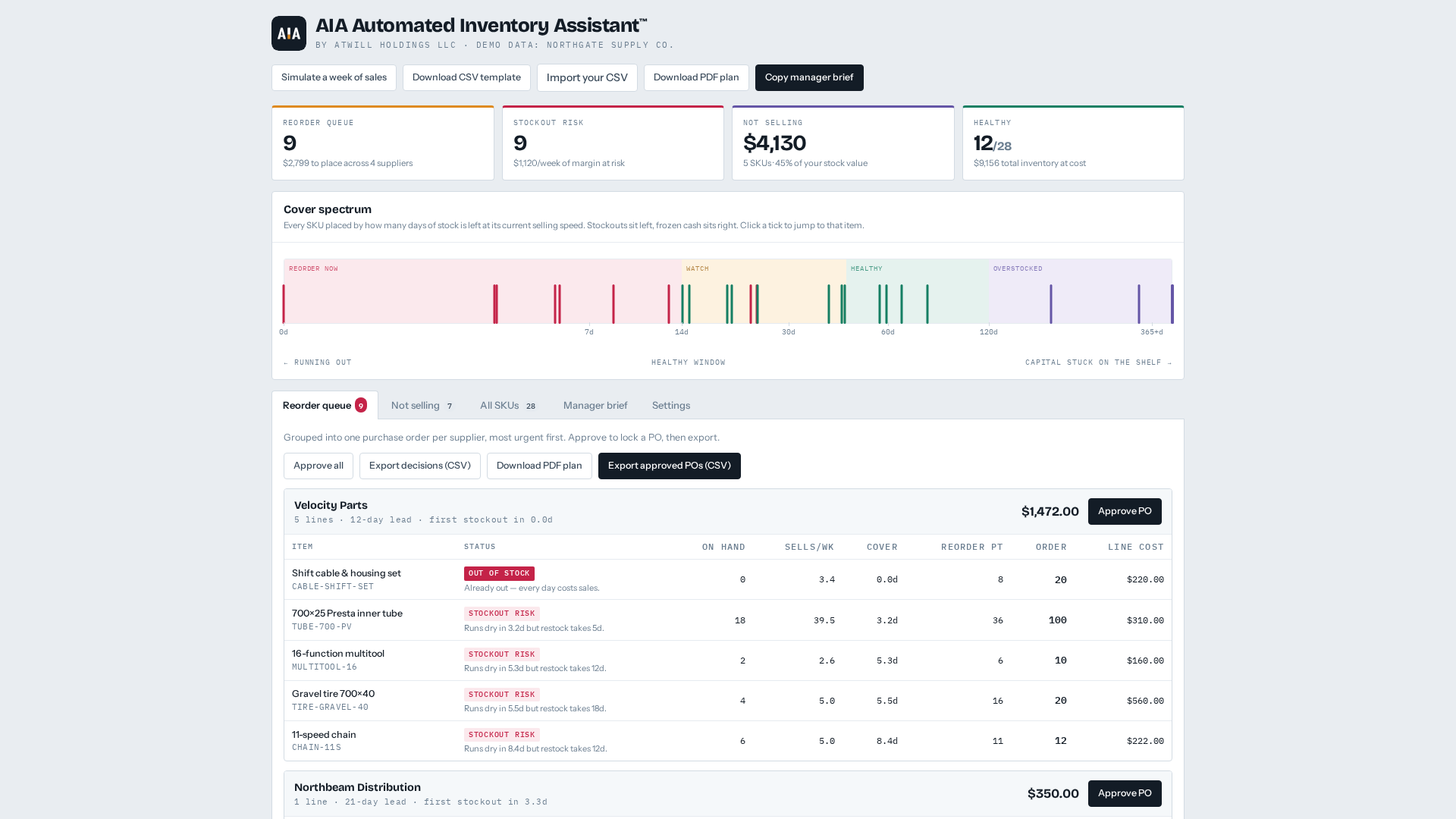Download the CSV template
The image size is (1456, 819).
466,77
